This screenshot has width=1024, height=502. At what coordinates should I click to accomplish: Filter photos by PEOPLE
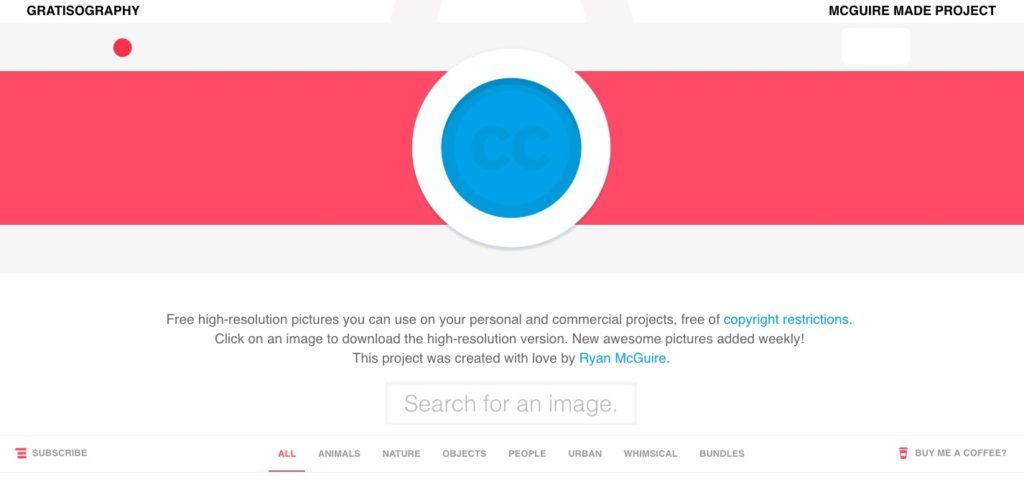tap(527, 454)
